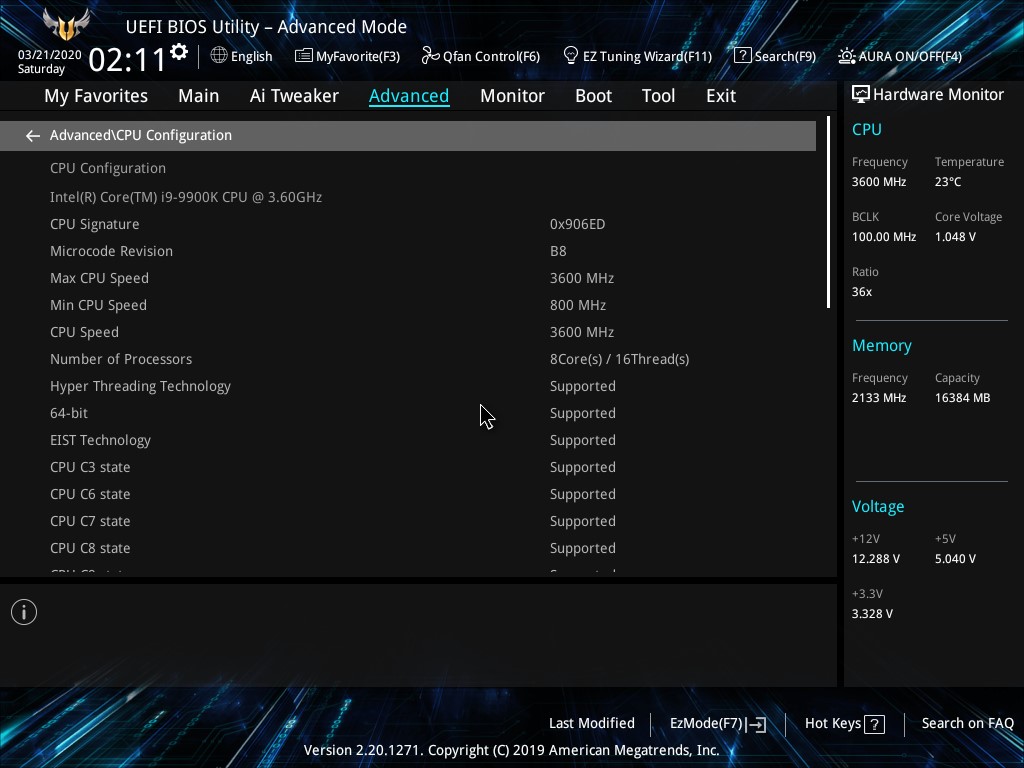Screen dimensions: 1024x768
Task: Select CPU C8 state row
Action: (x=408, y=548)
